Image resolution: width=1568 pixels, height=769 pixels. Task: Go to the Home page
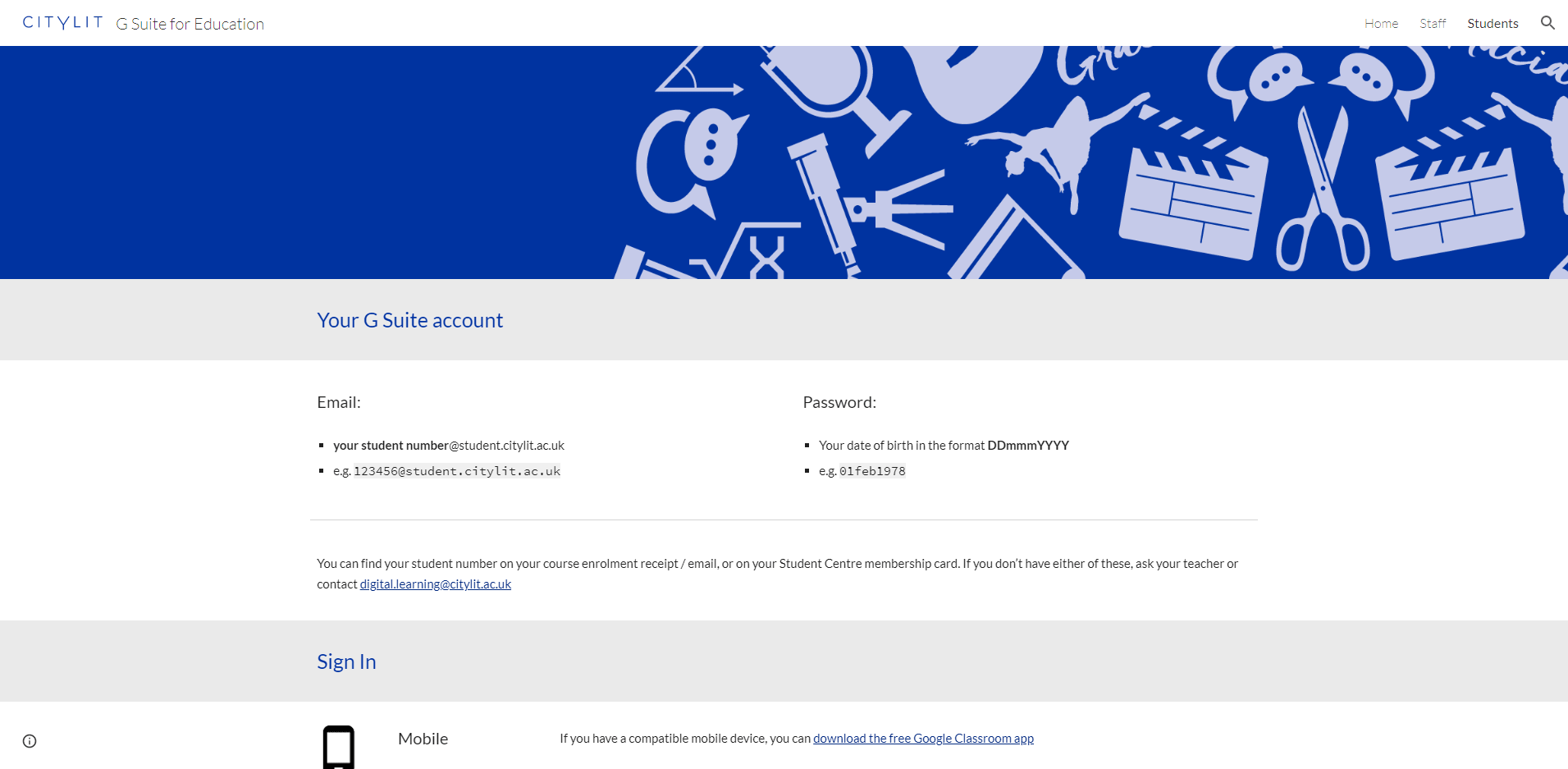(x=1381, y=24)
